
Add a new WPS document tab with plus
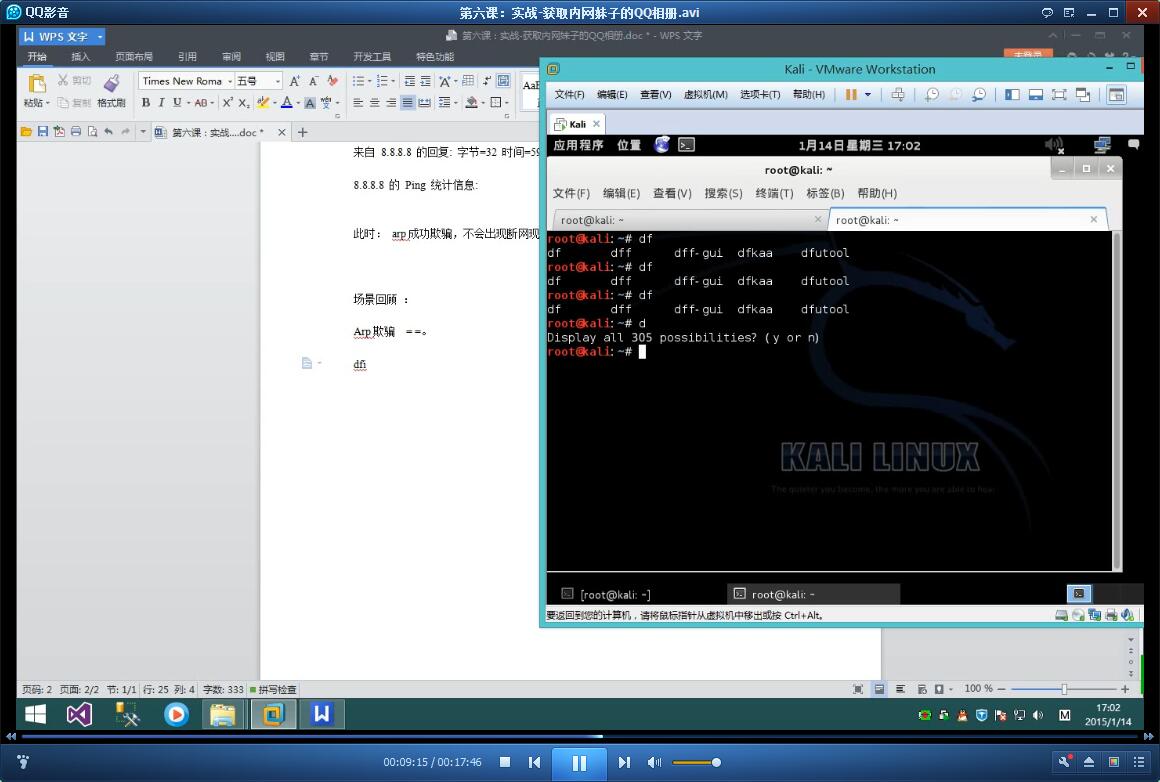point(303,132)
